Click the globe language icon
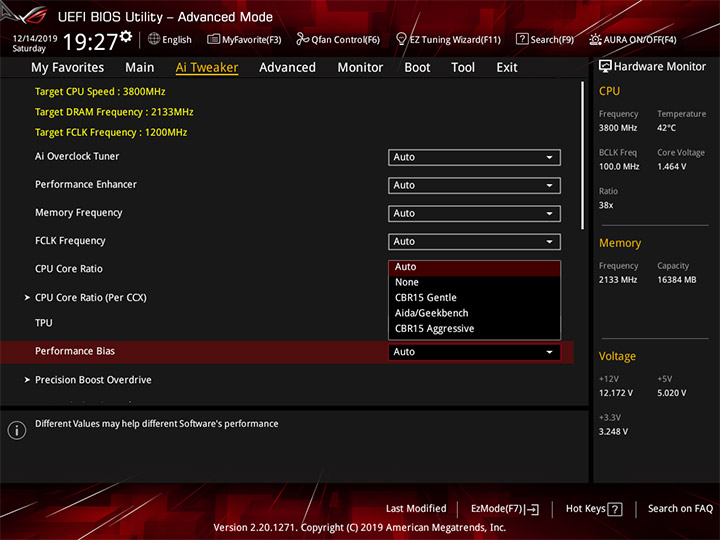 point(154,39)
